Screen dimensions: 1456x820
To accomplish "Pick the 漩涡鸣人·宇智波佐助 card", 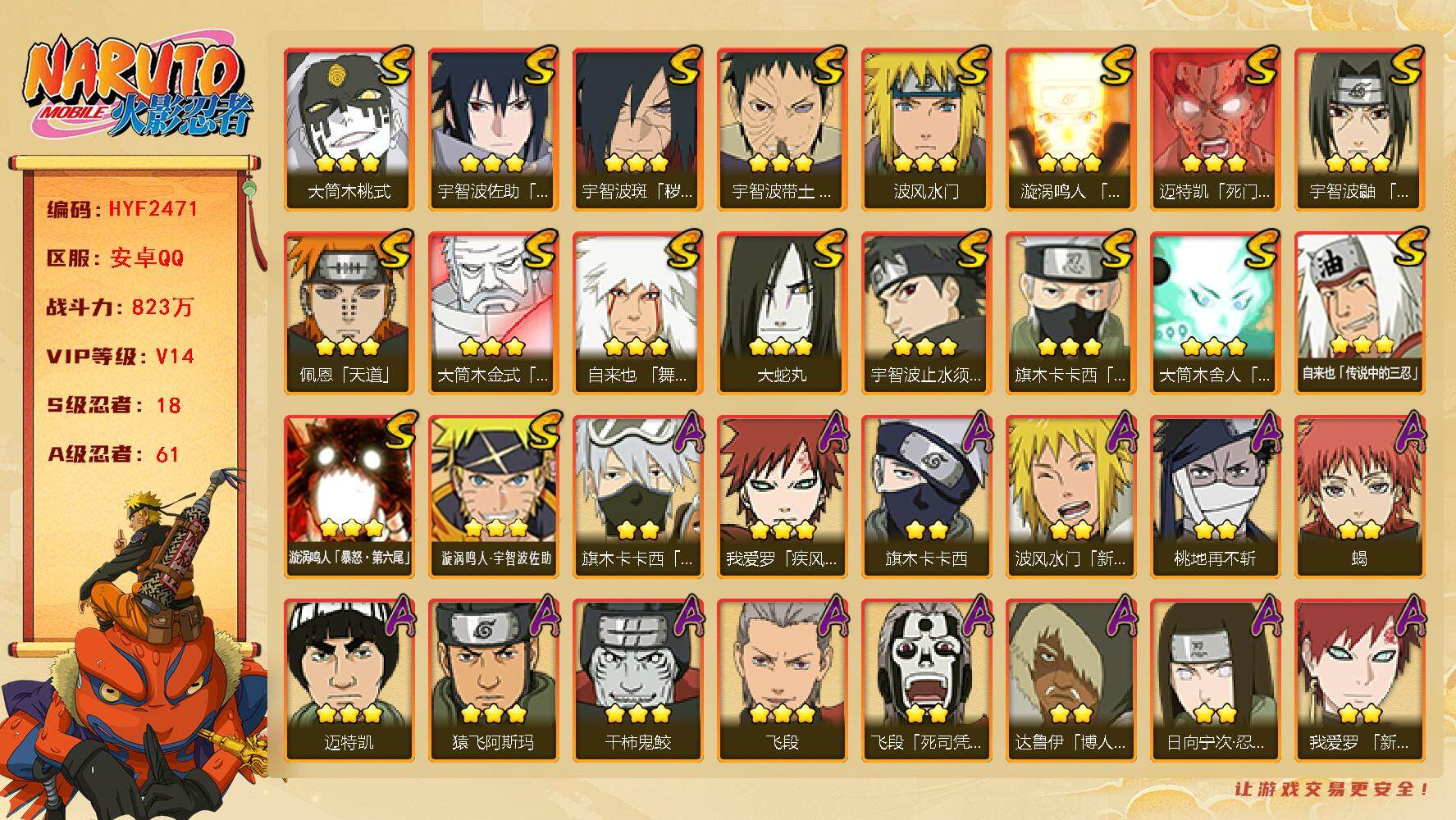I will point(494,497).
